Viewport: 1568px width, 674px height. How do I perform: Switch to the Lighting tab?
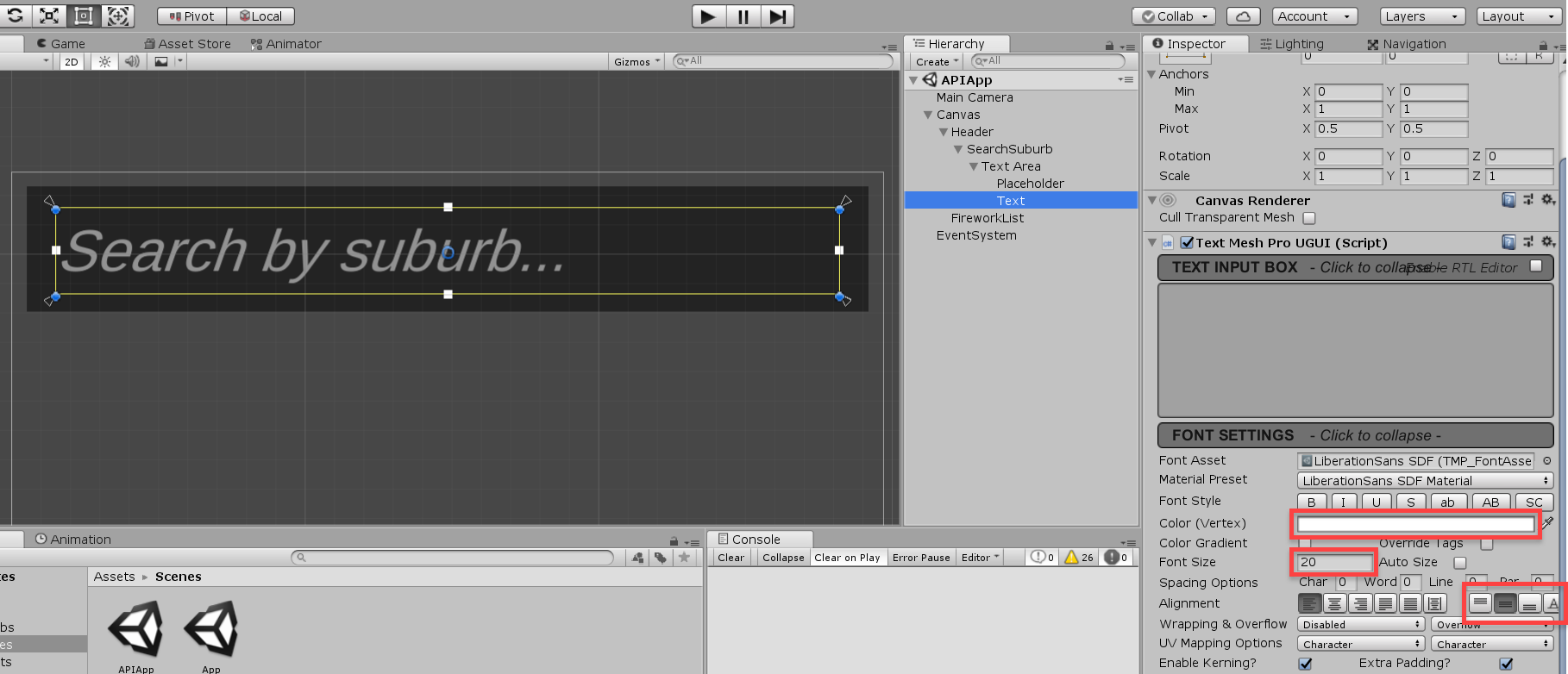(x=1291, y=44)
